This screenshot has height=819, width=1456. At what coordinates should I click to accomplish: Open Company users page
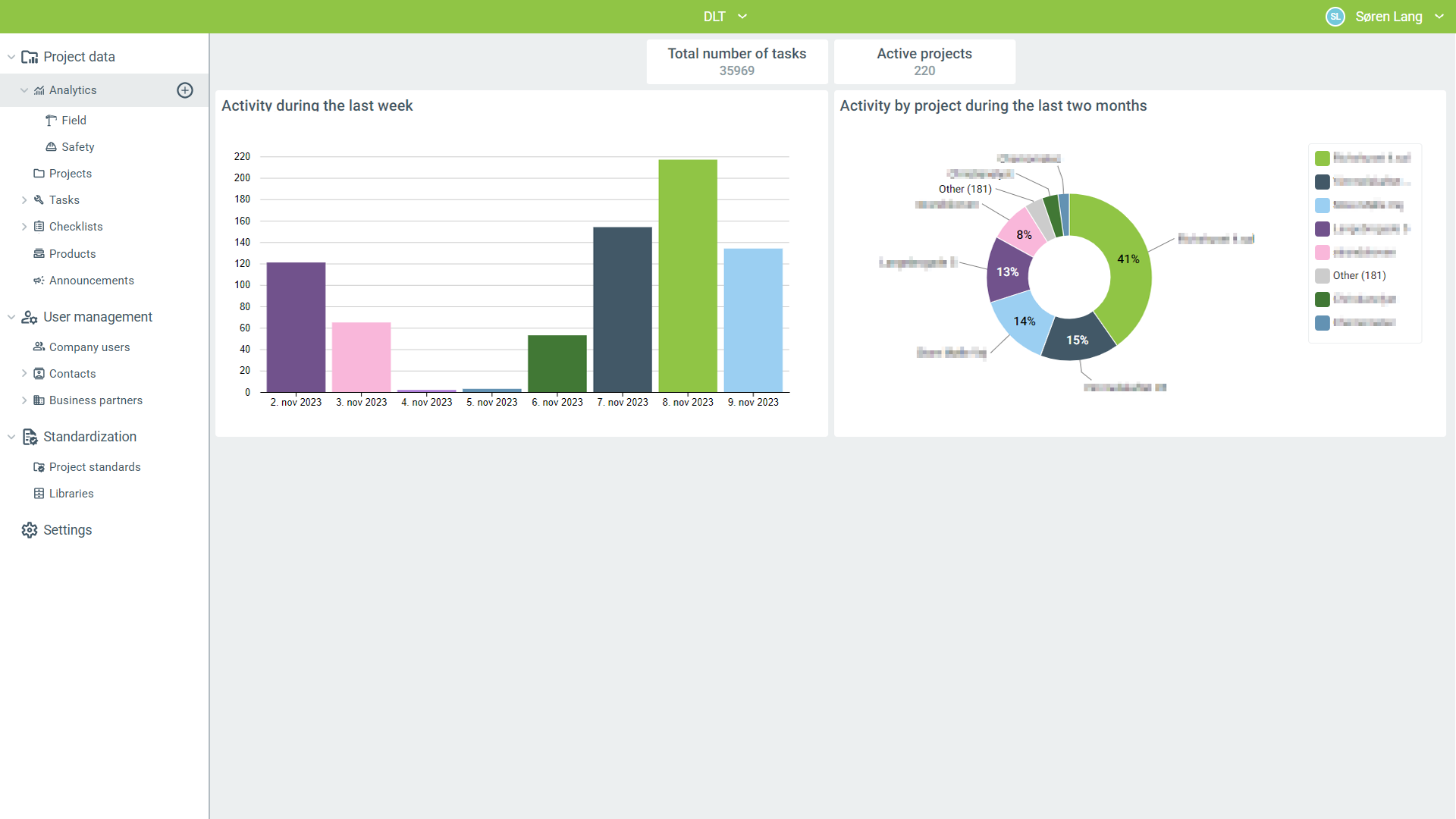(89, 347)
